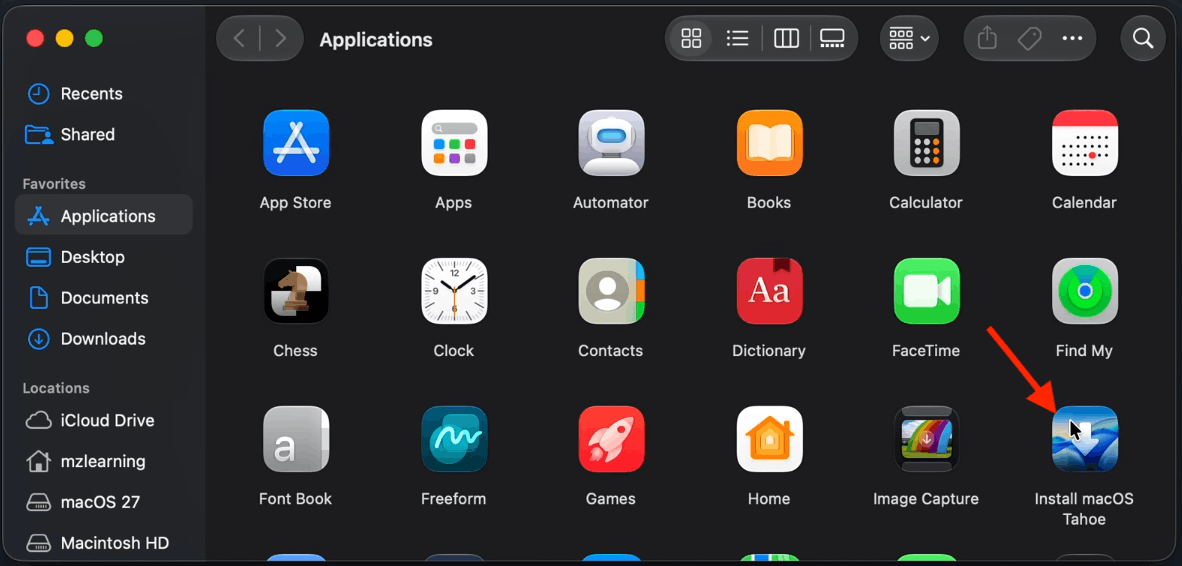This screenshot has height=566, width=1182.
Task: Click the 'Chess' name label
Action: point(296,350)
